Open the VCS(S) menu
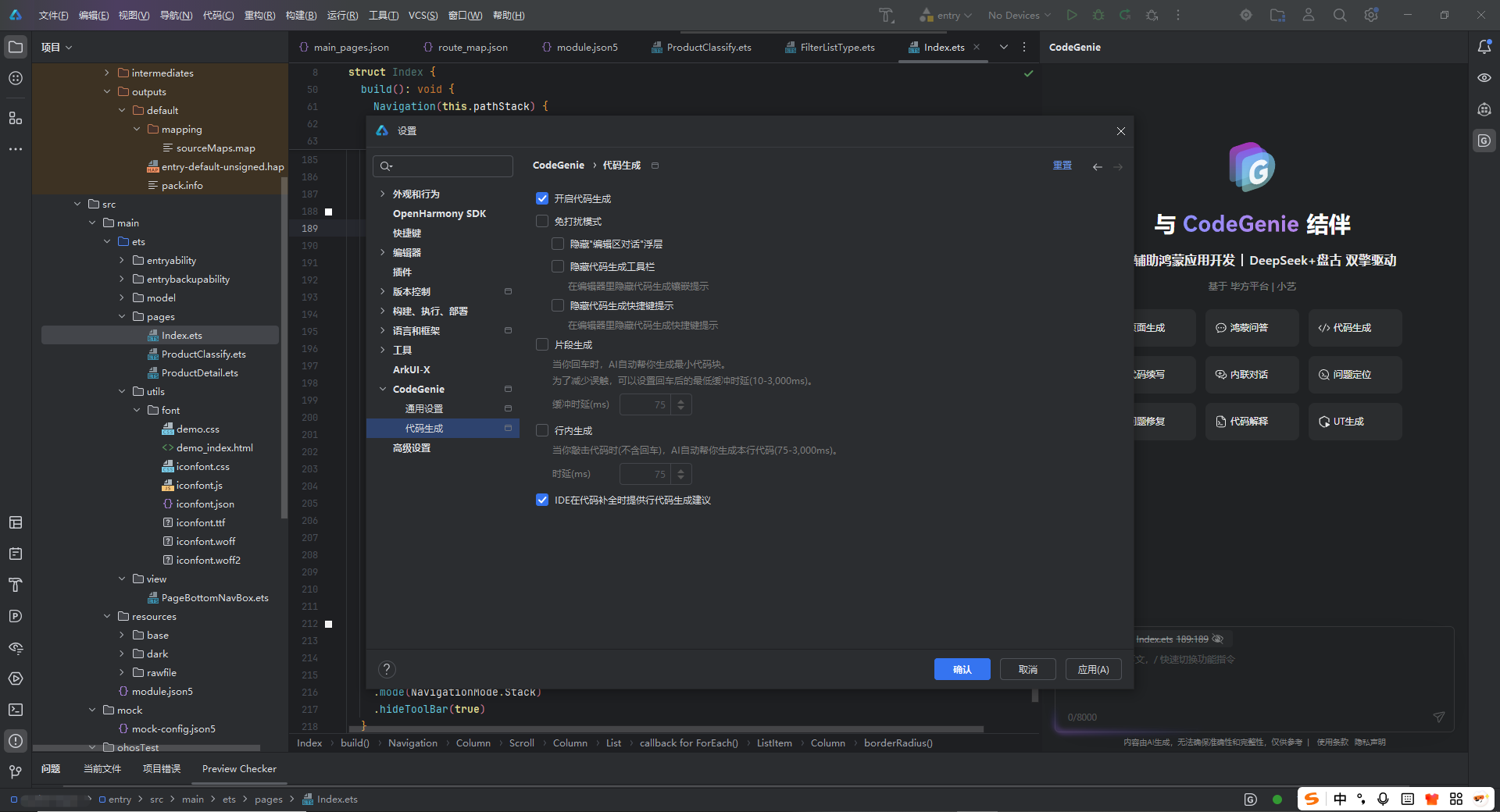This screenshot has width=1500, height=812. (x=423, y=15)
